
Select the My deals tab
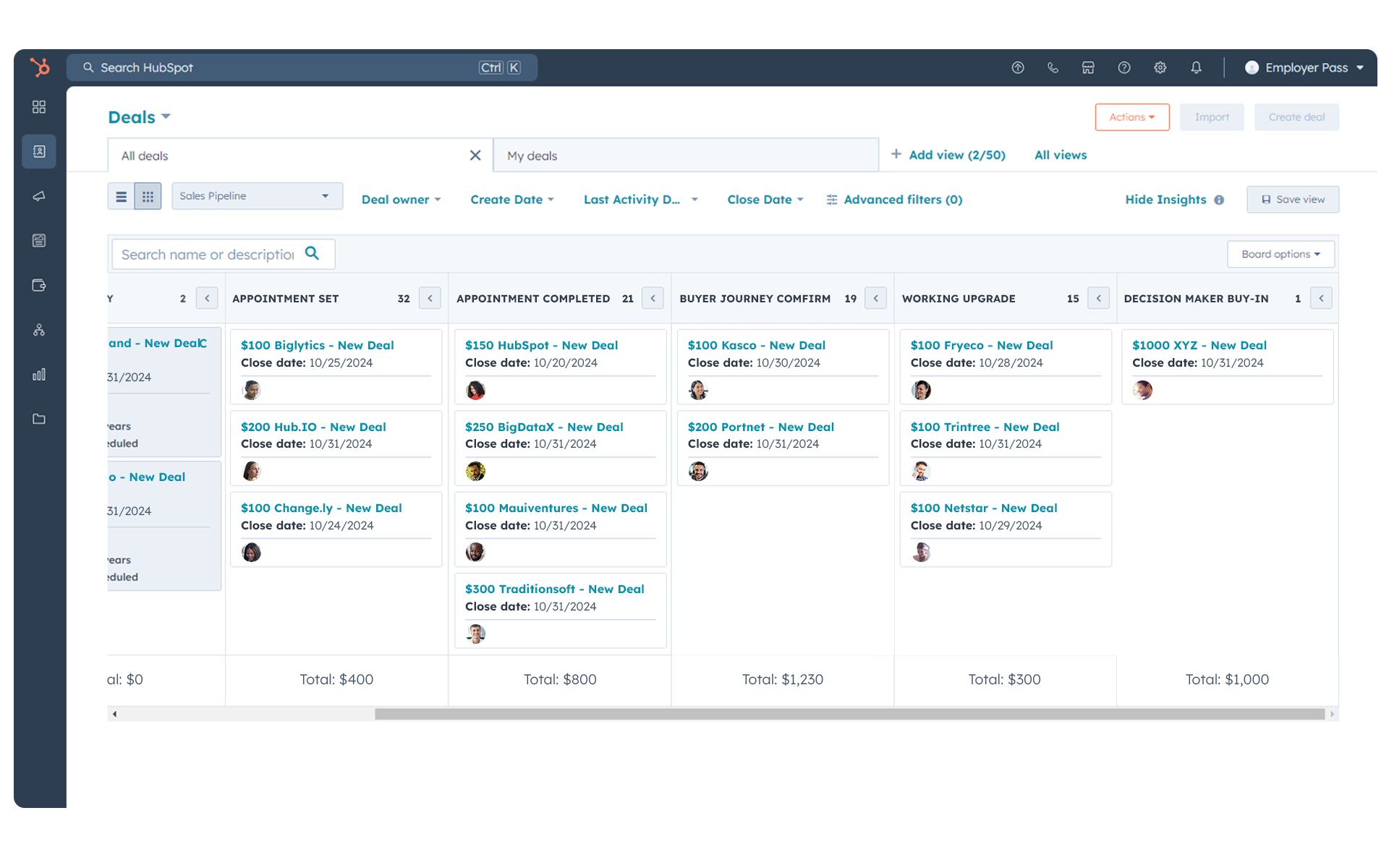tap(686, 156)
